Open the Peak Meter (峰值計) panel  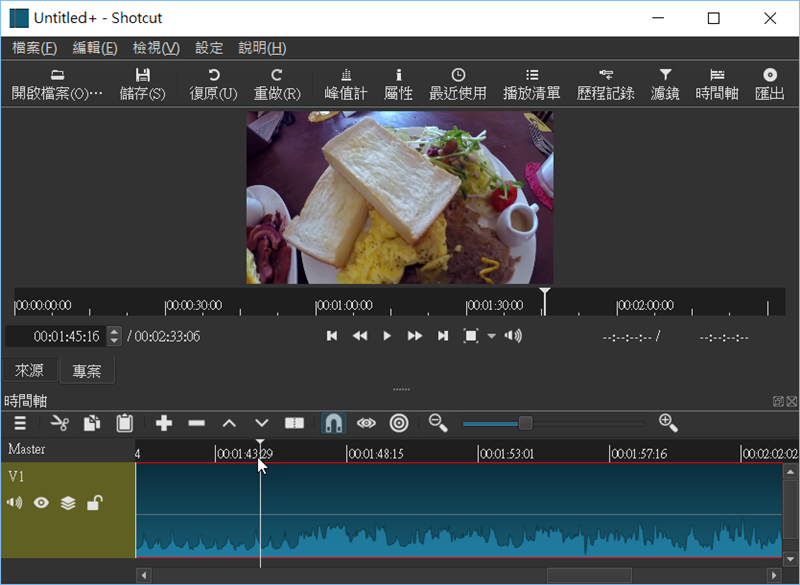[346, 84]
